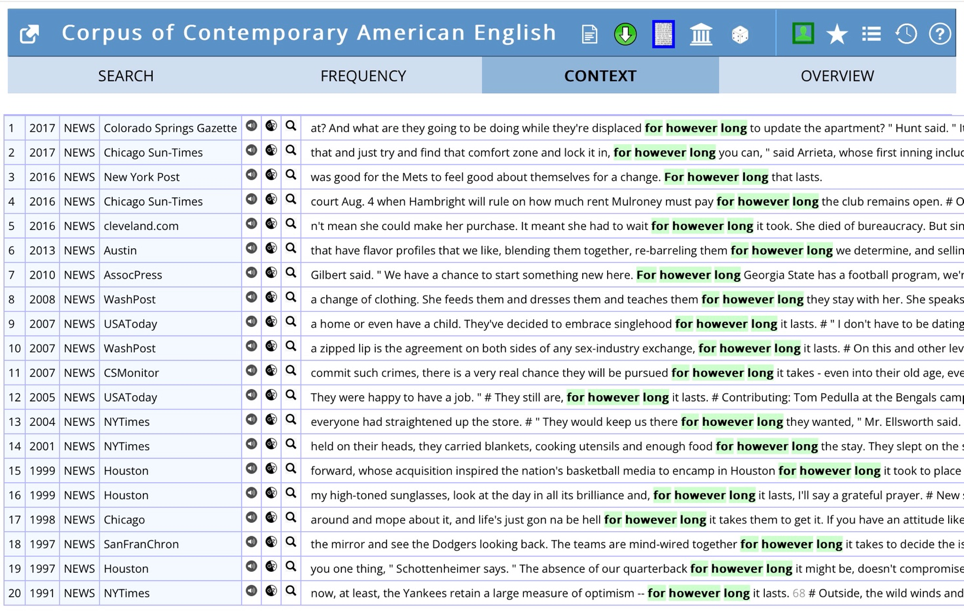Click magnifier icon for row 5 cleveland.com
Viewport: 964px width, 612px height.
[x=291, y=224]
